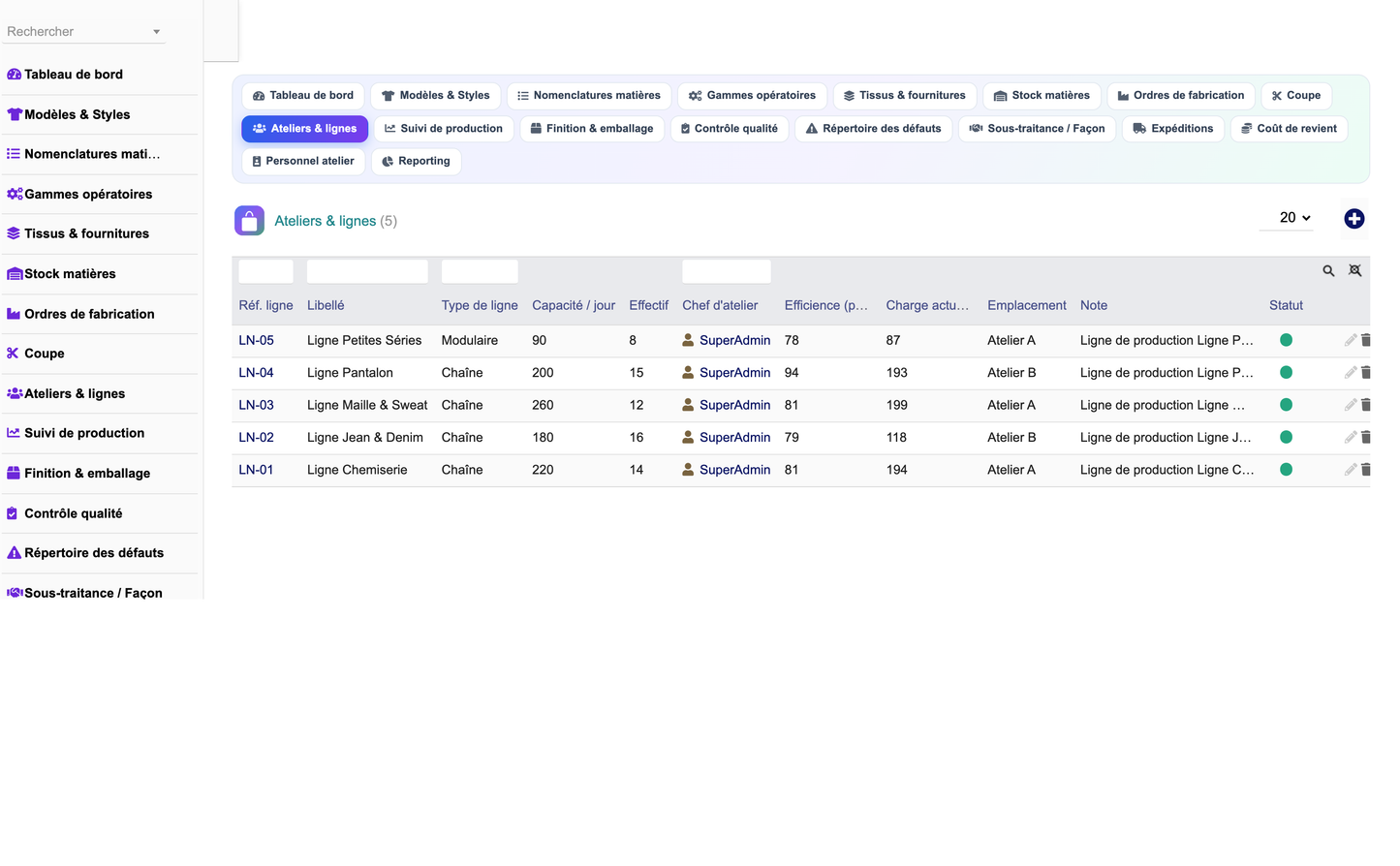Switch to Nomenclatures matières tab

(588, 96)
